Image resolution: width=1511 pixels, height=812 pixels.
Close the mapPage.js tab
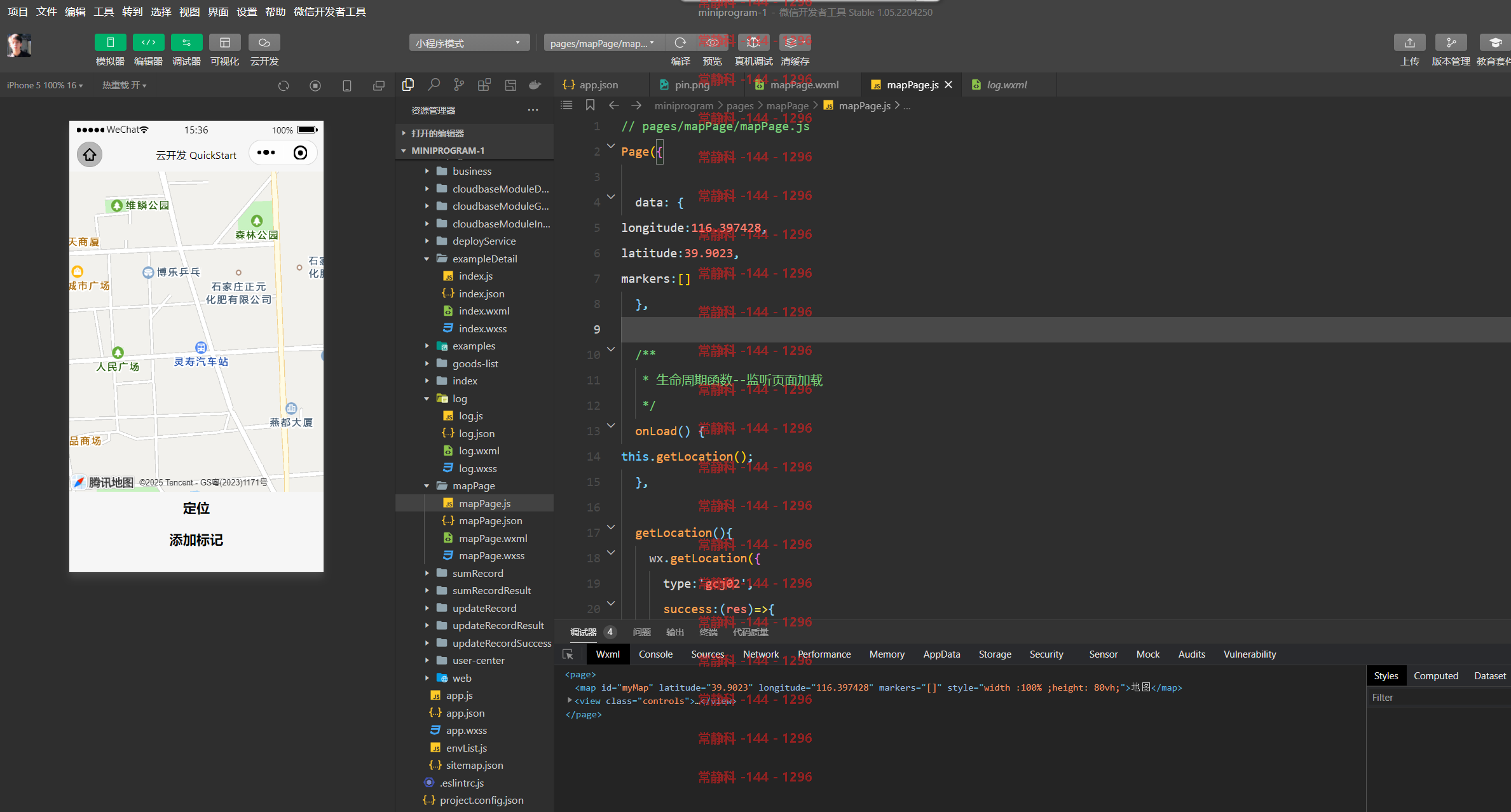point(948,85)
